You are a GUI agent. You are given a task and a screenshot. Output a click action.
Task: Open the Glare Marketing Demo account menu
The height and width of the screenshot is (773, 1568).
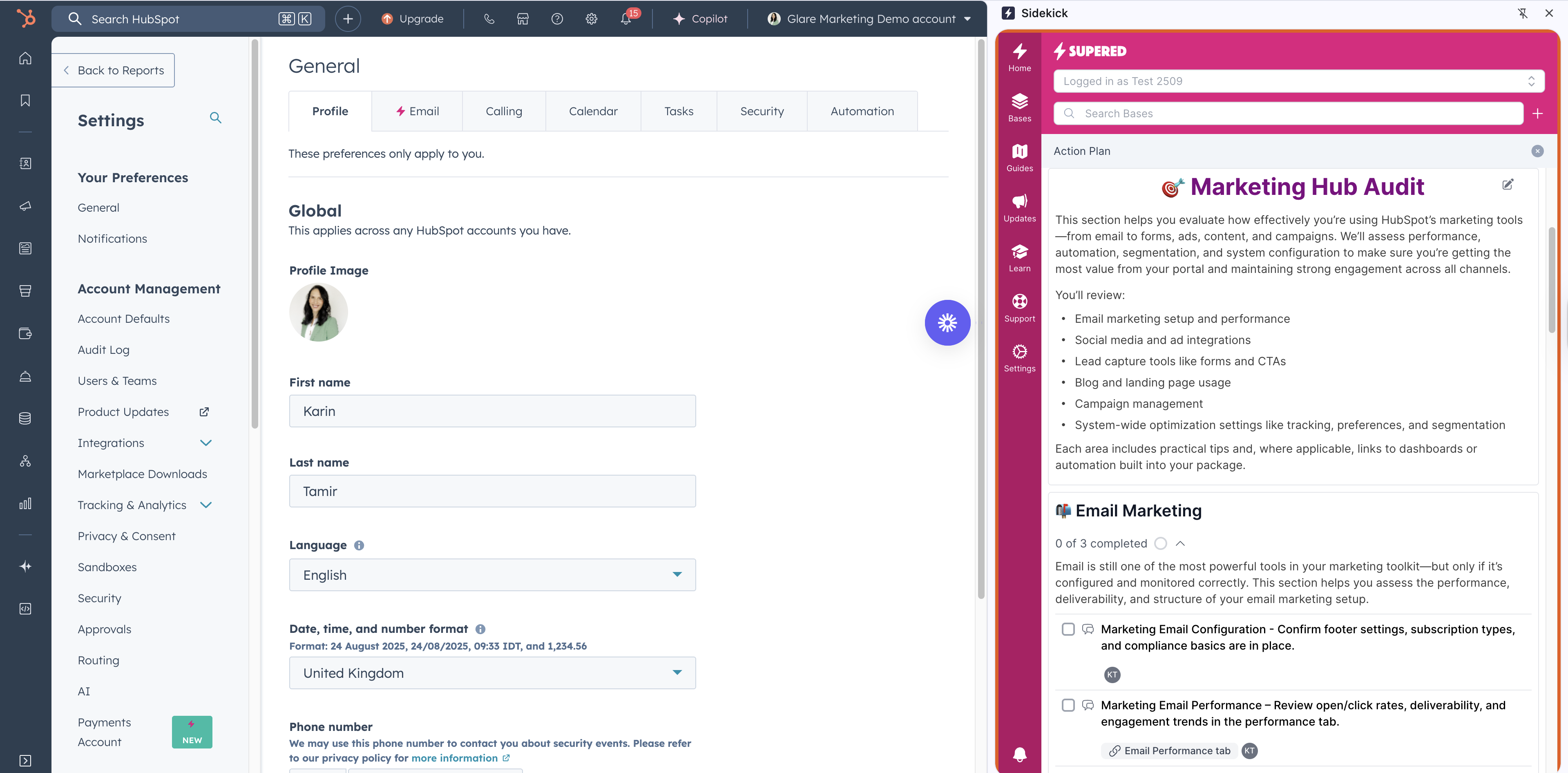869,19
